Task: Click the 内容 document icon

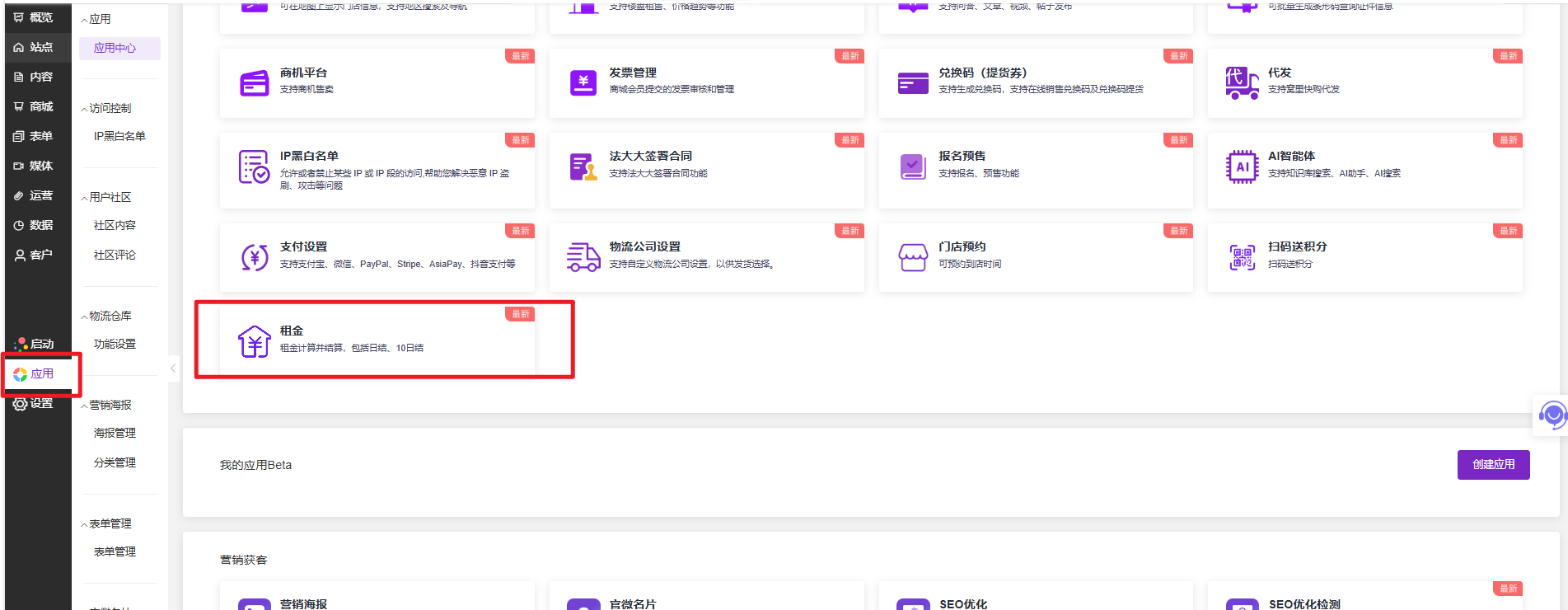Action: (19, 77)
